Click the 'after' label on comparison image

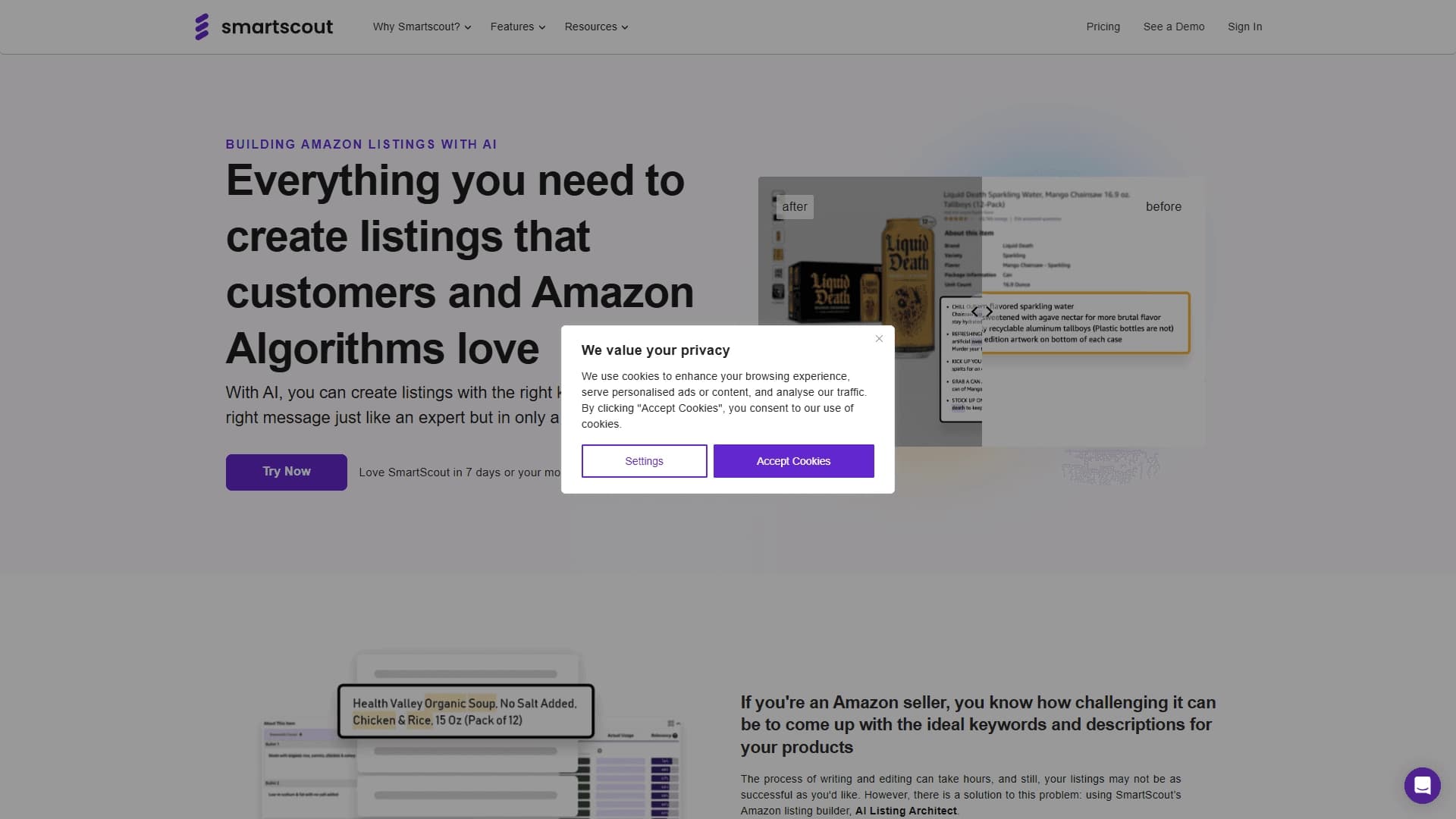(795, 206)
